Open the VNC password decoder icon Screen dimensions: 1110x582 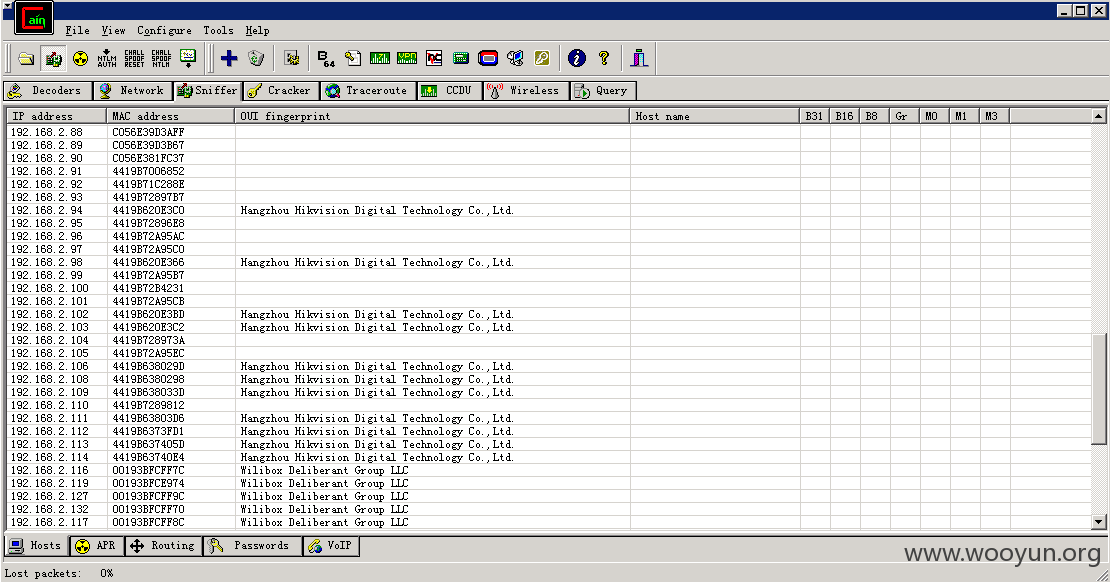coord(434,58)
